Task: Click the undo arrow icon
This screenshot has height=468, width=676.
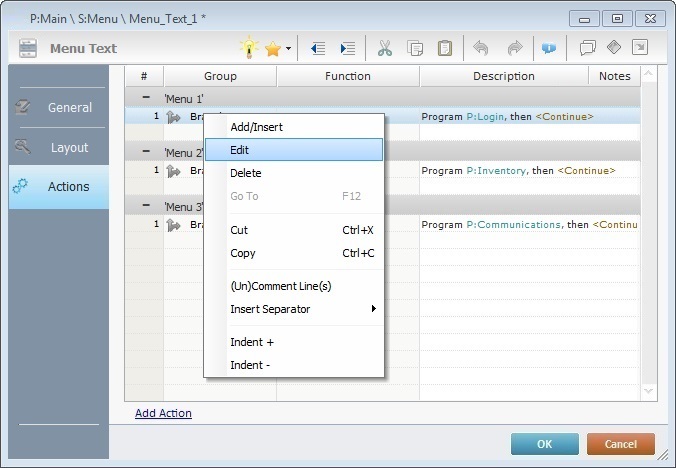Action: [x=481, y=48]
